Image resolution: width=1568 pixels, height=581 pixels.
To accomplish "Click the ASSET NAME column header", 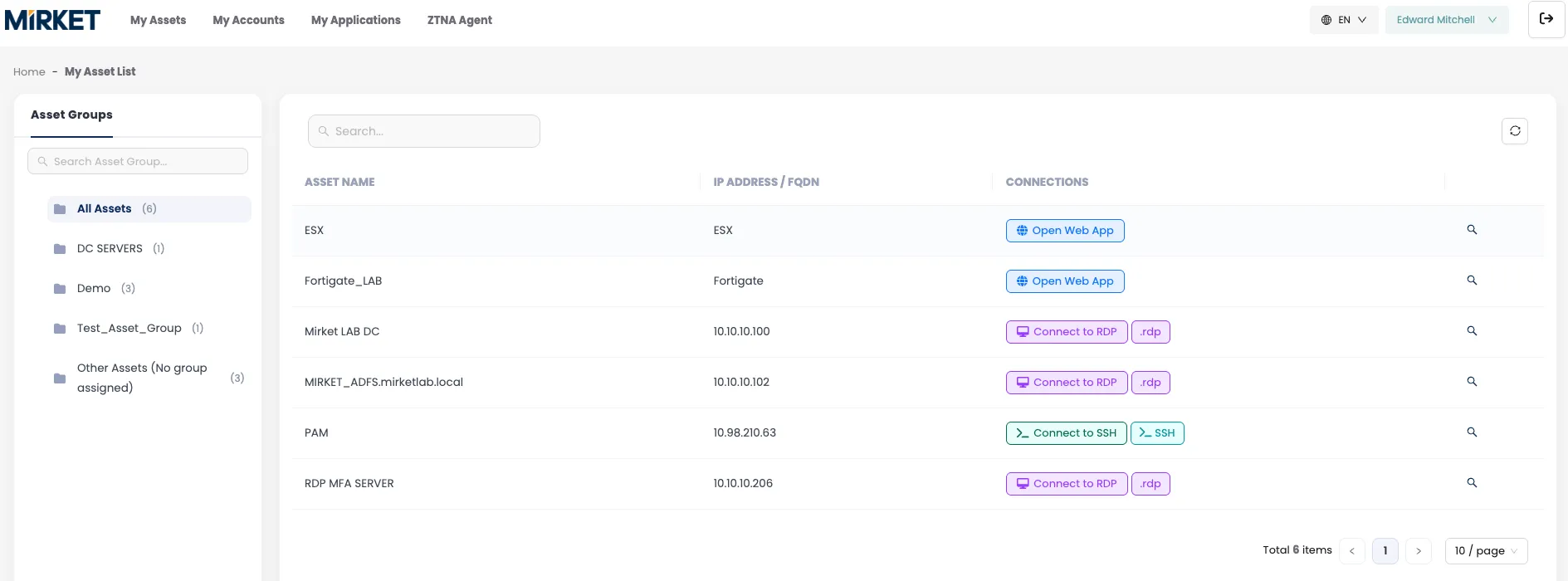I will tap(339, 183).
